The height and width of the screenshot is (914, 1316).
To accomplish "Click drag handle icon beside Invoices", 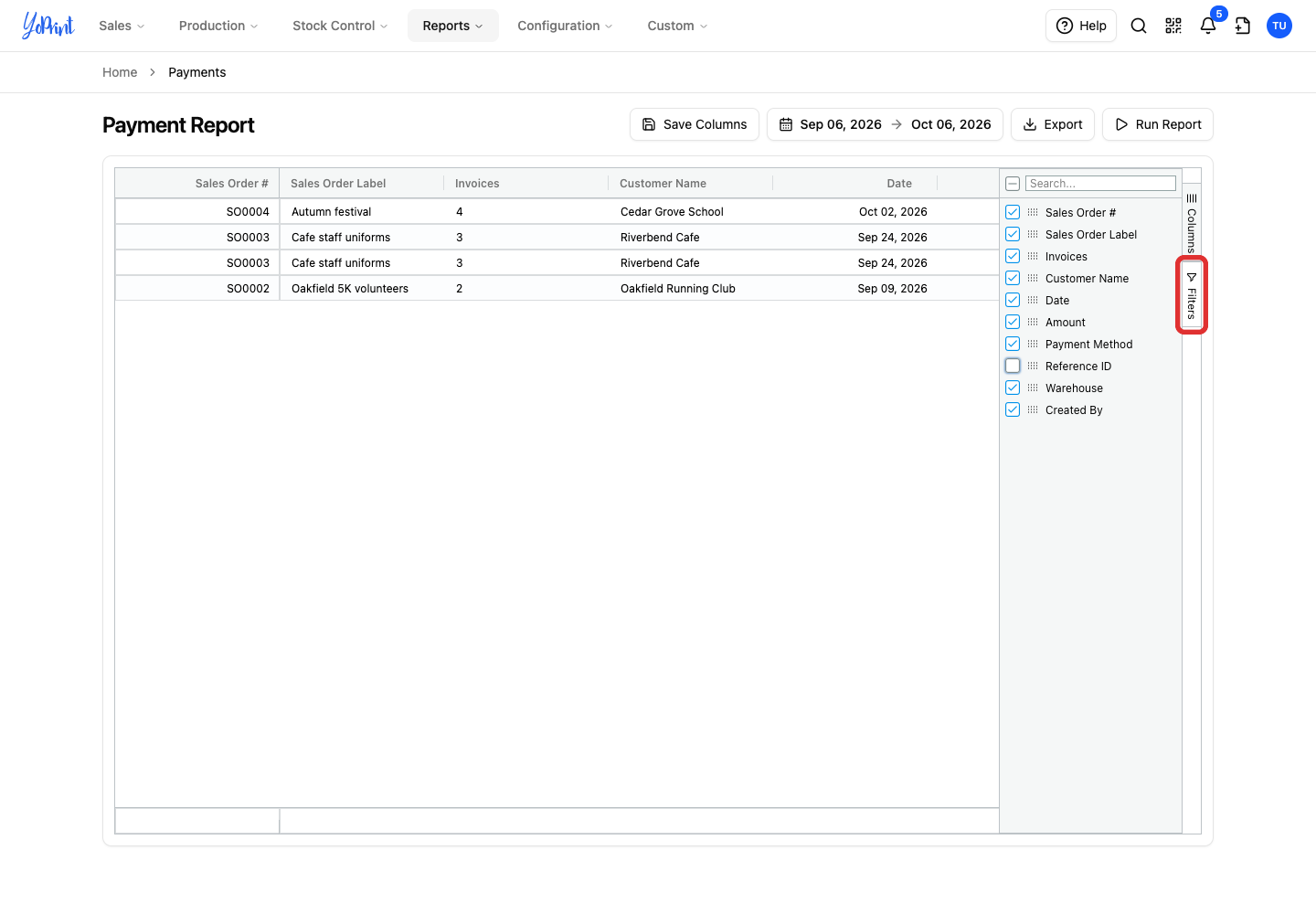I will [1033, 256].
